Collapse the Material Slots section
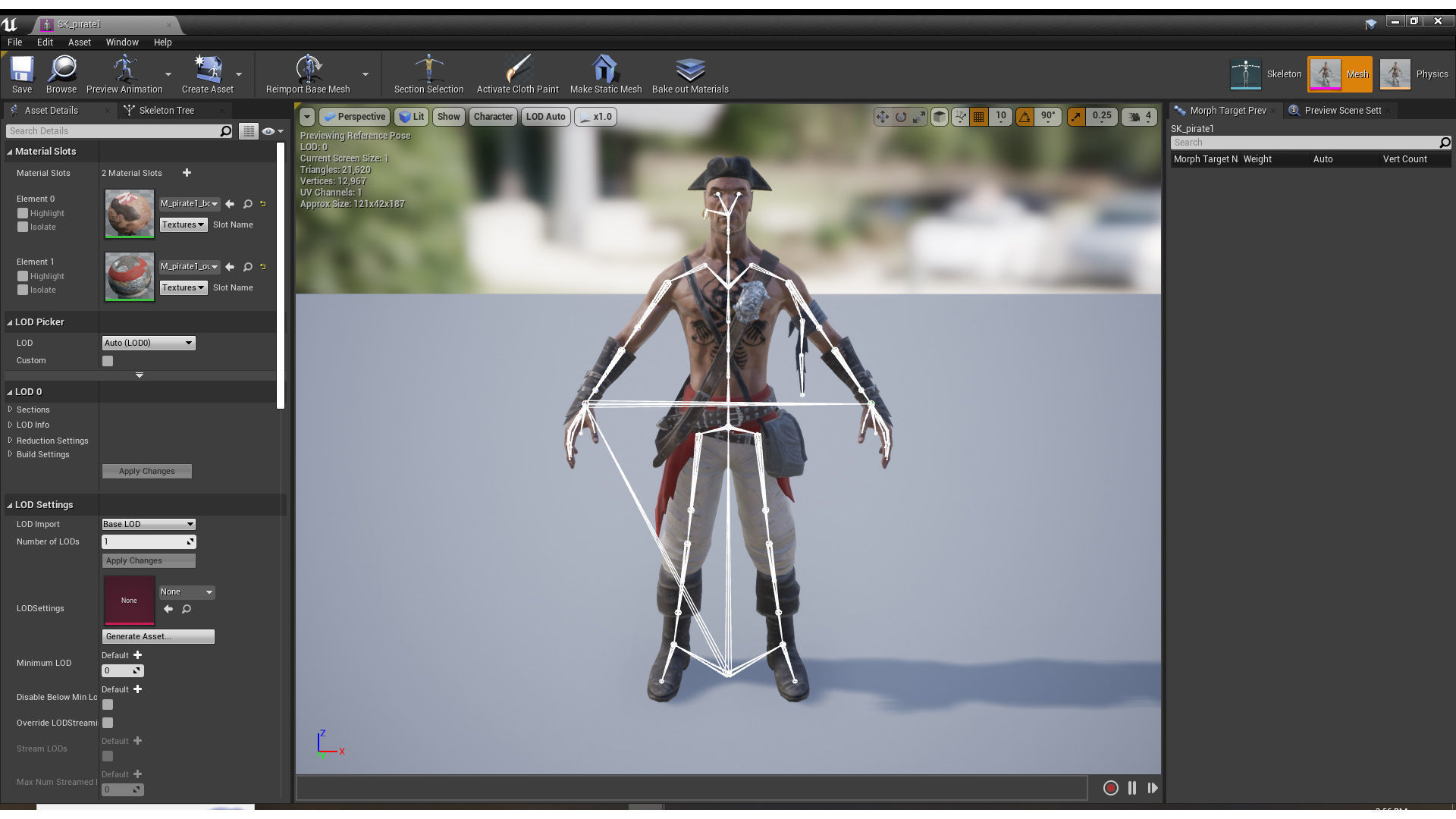 pyautogui.click(x=10, y=152)
